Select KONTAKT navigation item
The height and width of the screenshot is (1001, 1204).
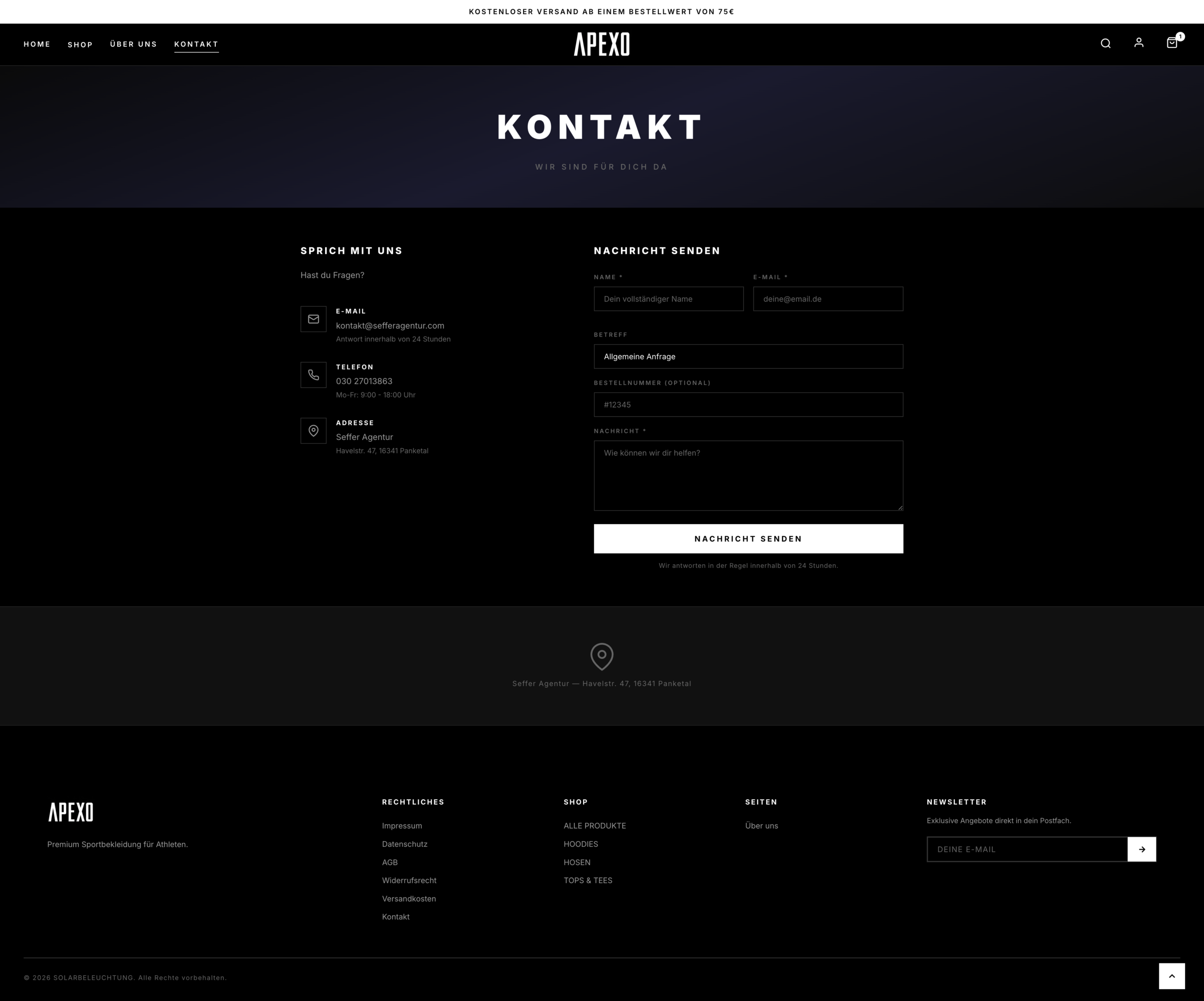(197, 44)
